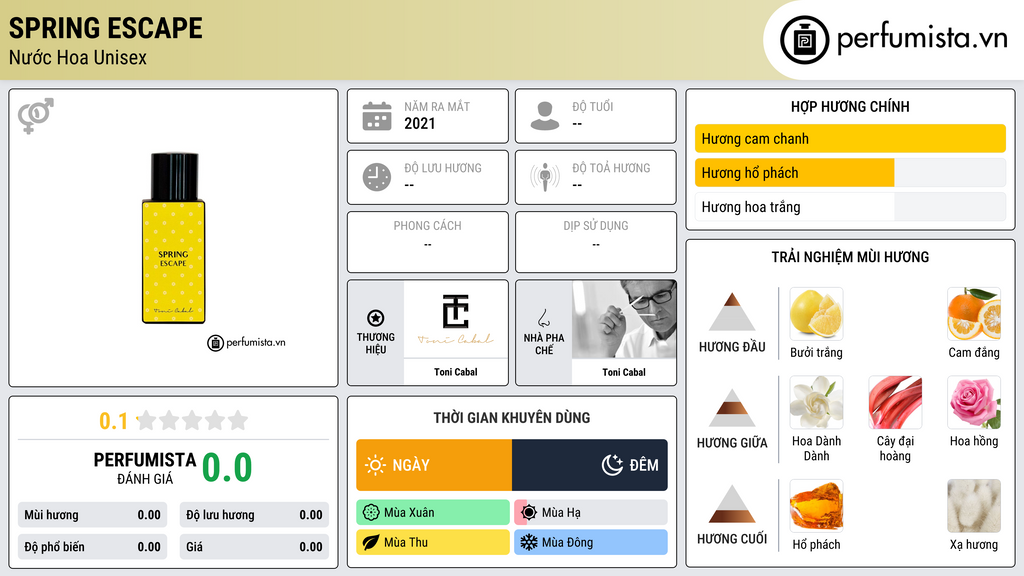Click the perfumista.vn logo bottle icon
This screenshot has width=1024, height=576.
(x=804, y=40)
